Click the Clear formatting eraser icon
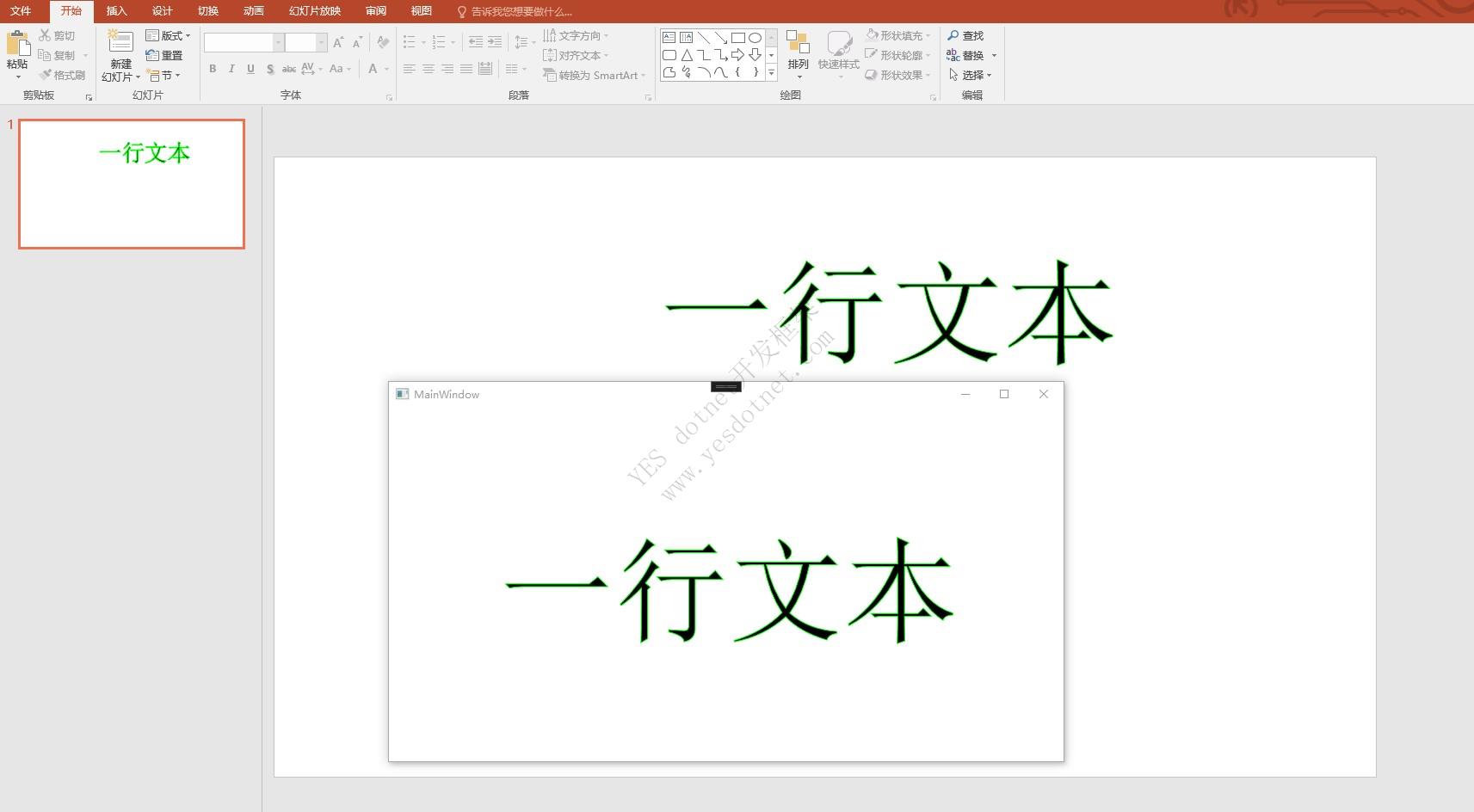This screenshot has width=1474, height=812. (x=383, y=42)
